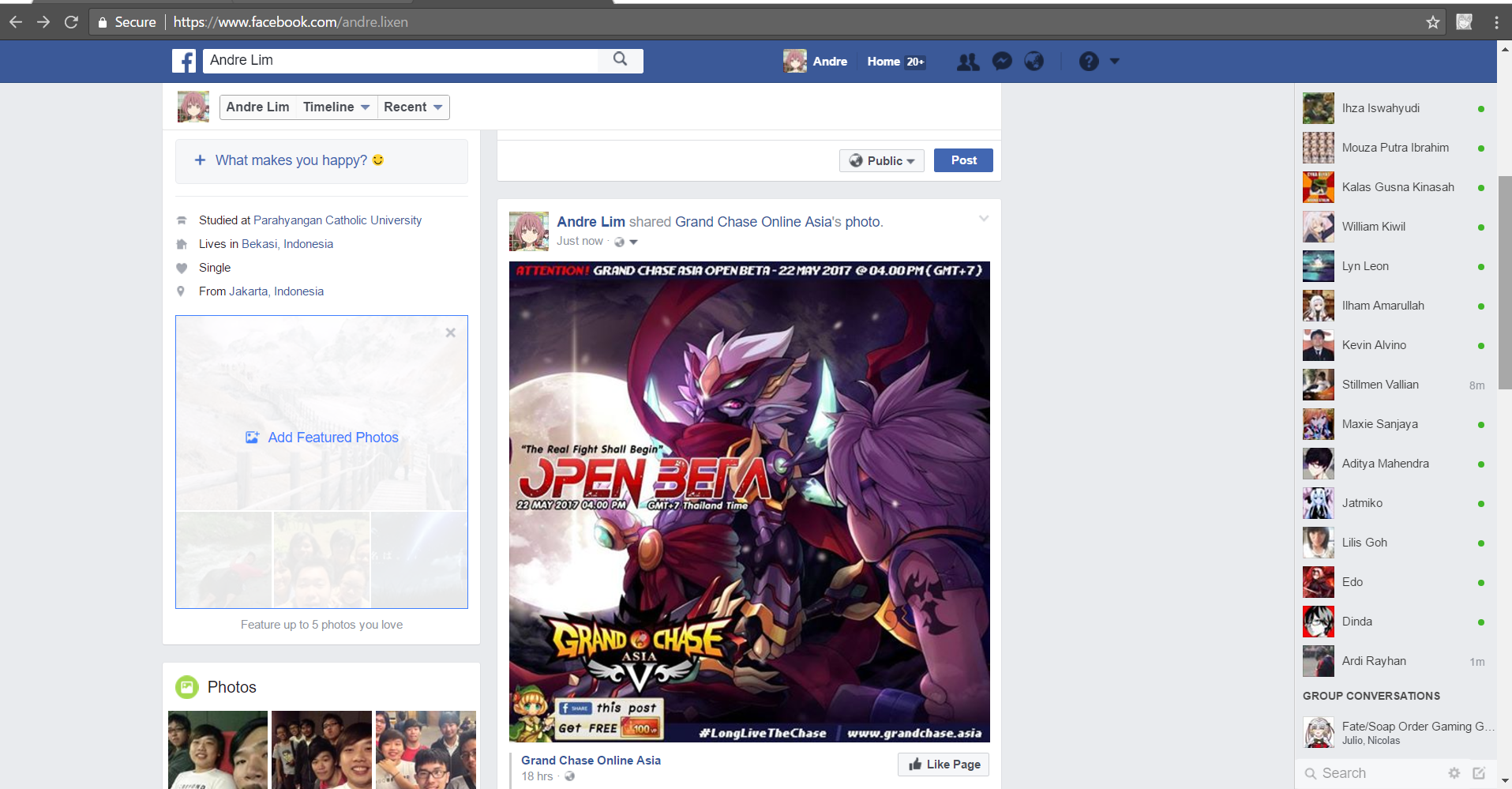Click the Facebook search input field
Screen dimensions: 1512x789
400,60
